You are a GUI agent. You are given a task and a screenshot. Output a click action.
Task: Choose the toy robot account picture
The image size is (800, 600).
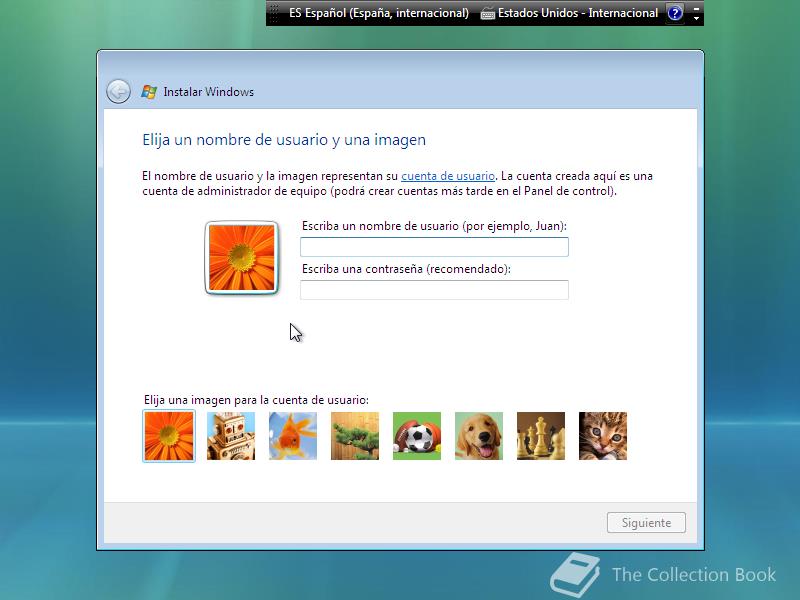coord(231,436)
